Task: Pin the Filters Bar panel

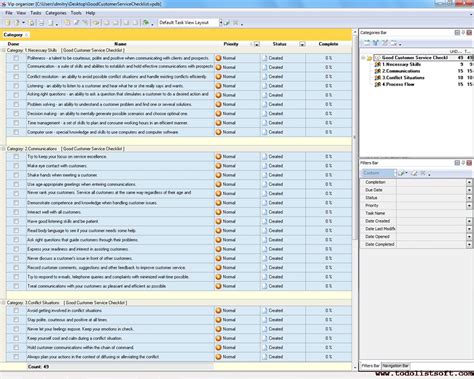Action: click(x=463, y=163)
